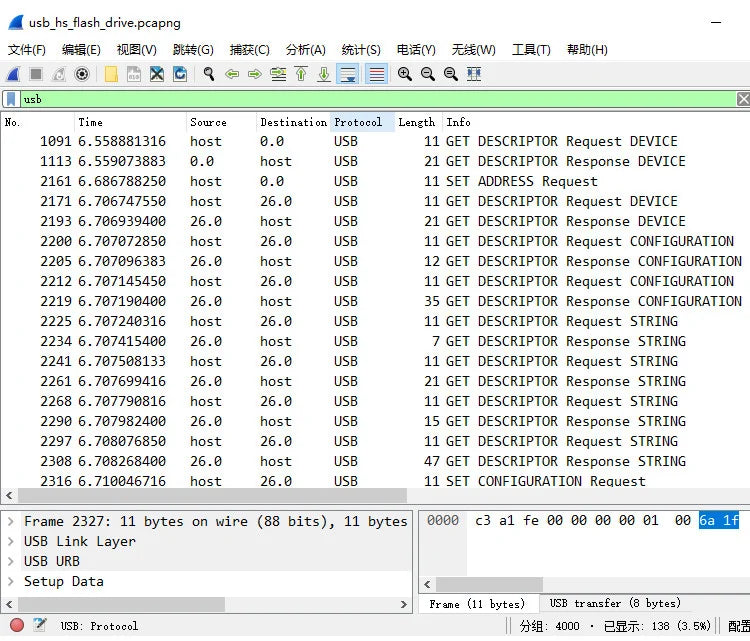Screen dimensions: 750x641
Task: Go forward with the green right arrow
Action: [x=255, y=74]
